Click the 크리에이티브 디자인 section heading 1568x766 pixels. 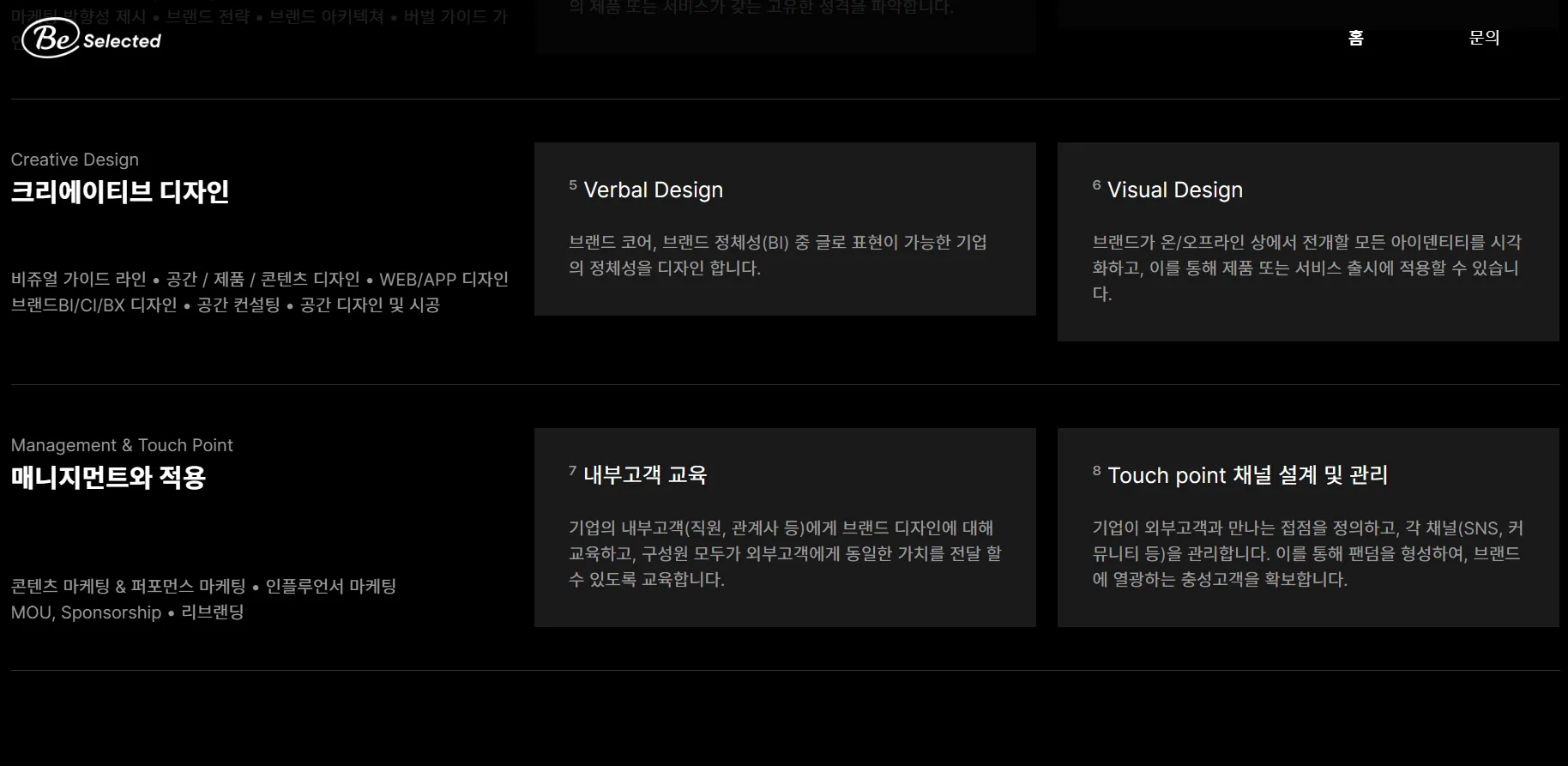(120, 191)
